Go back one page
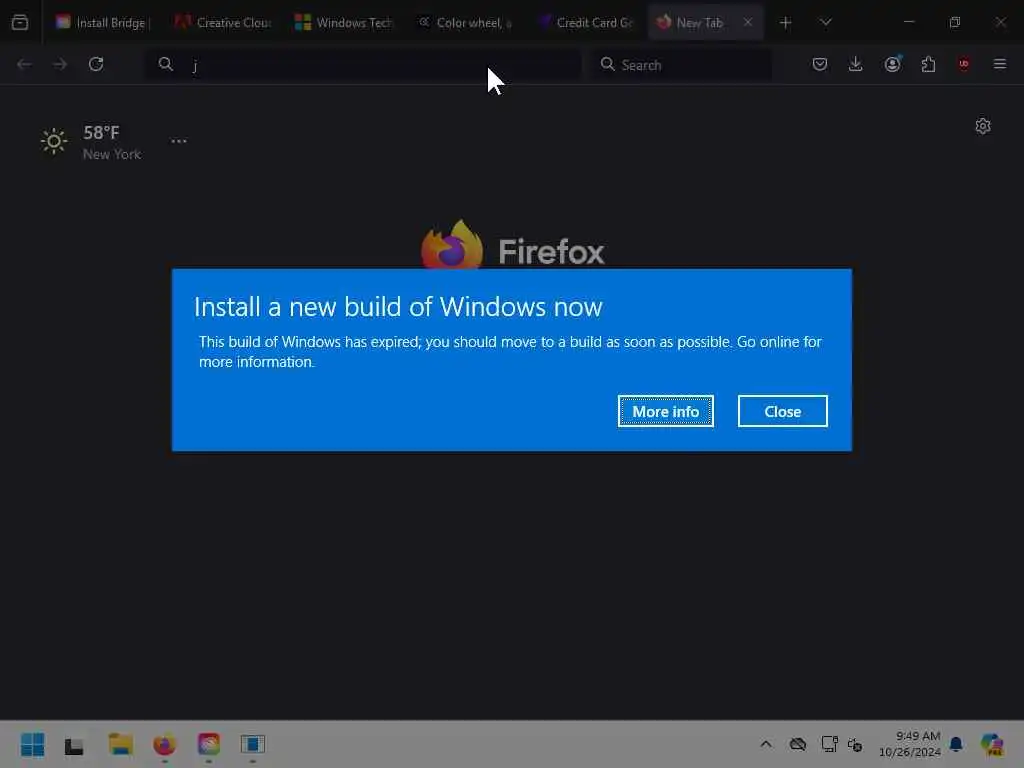1024x768 pixels. tap(24, 64)
